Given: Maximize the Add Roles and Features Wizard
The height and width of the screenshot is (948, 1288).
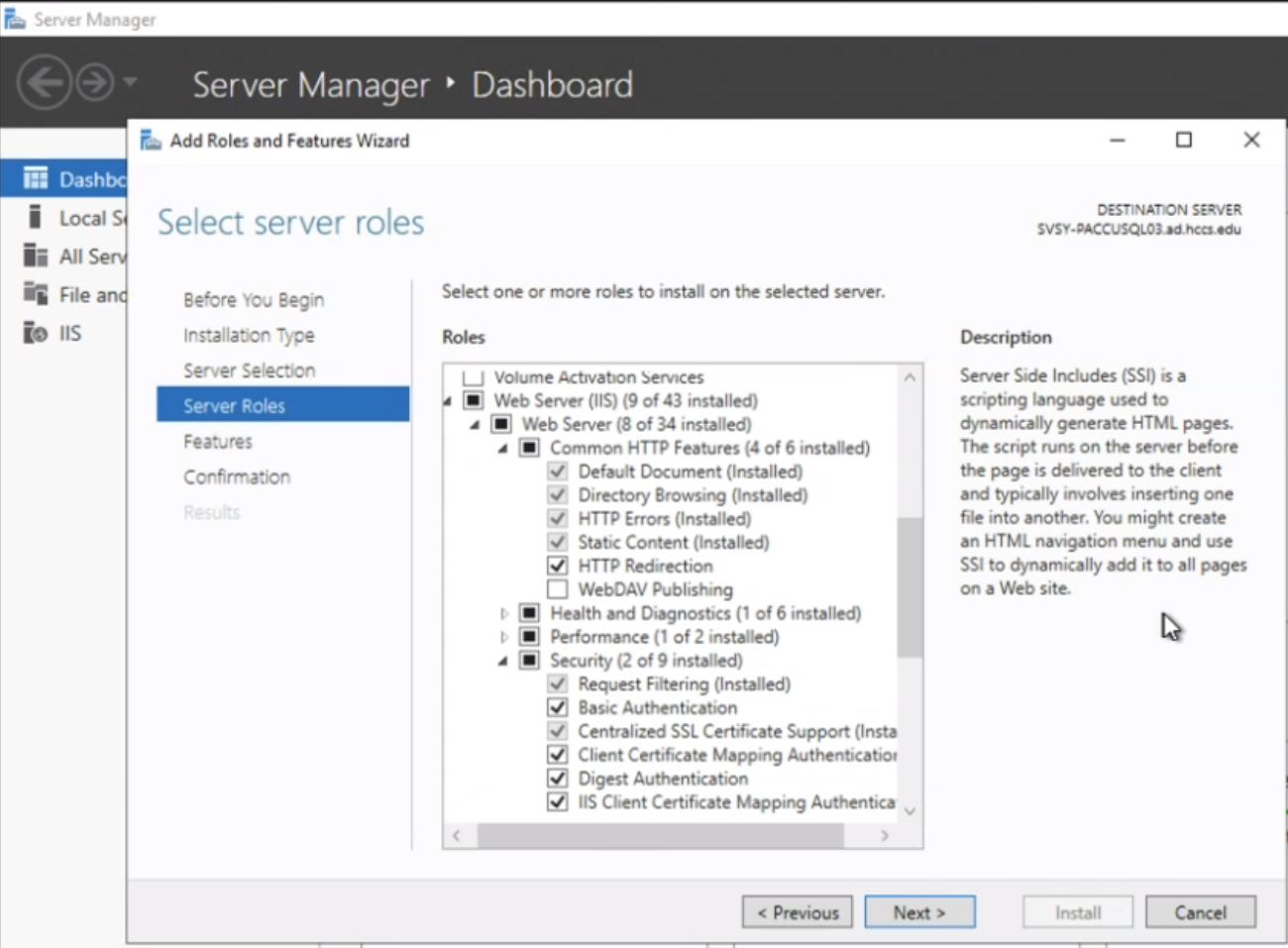Looking at the screenshot, I should (1184, 141).
